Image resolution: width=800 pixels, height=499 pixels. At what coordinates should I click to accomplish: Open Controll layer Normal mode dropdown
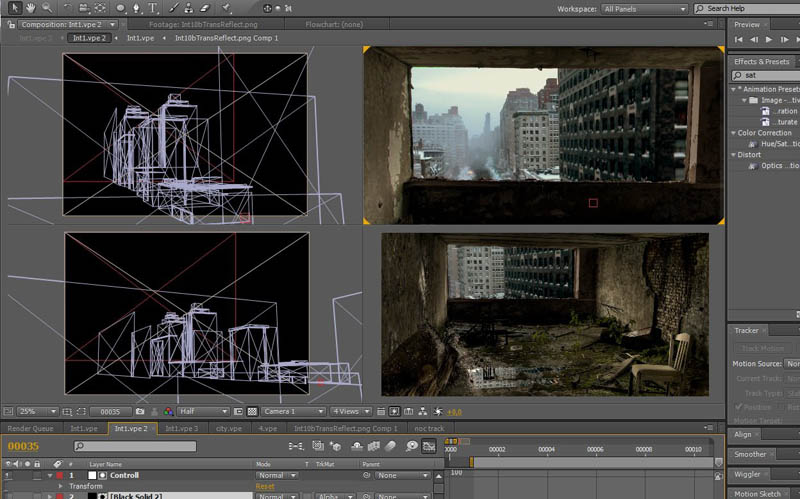pos(276,475)
